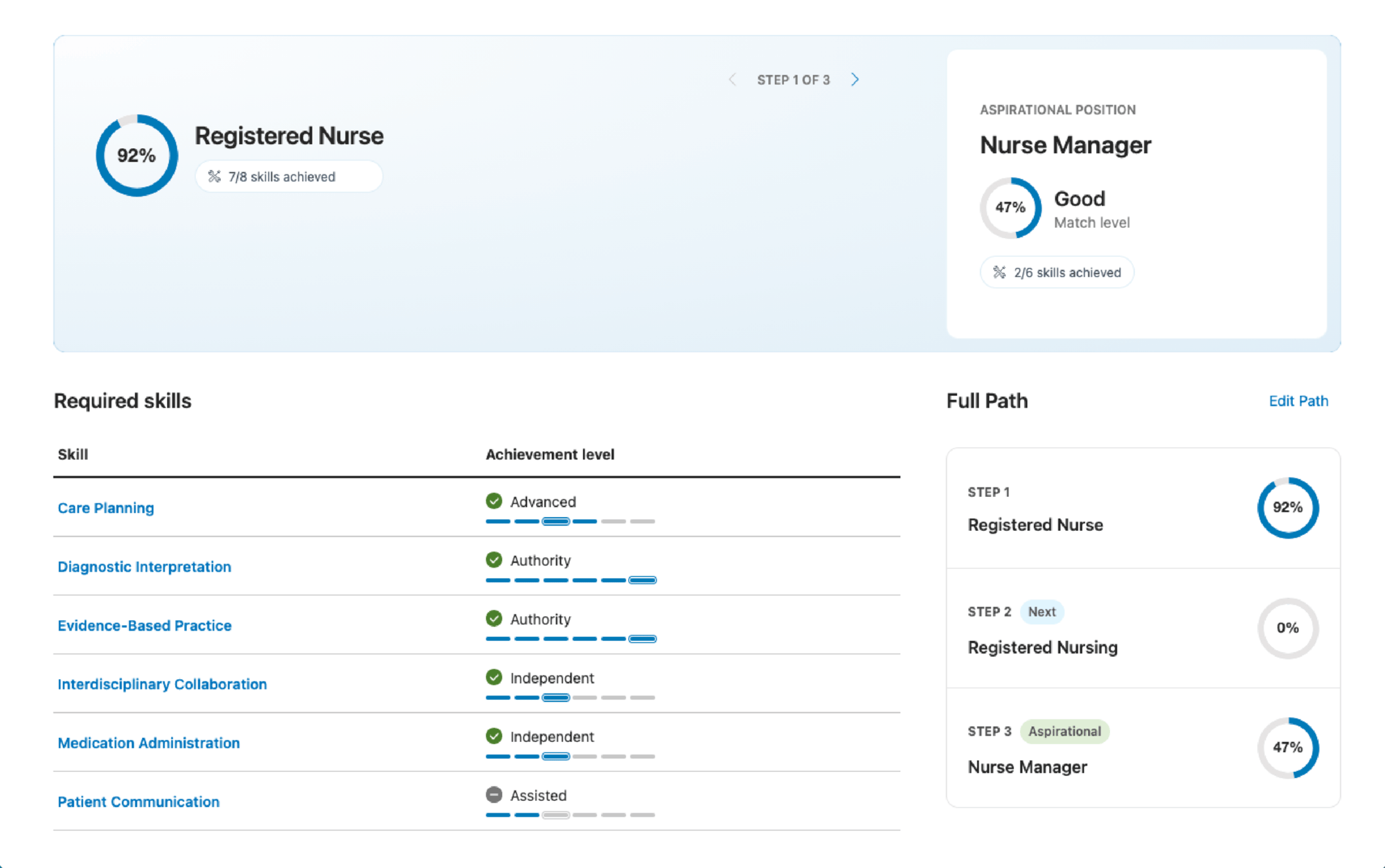Image resolution: width=1385 pixels, height=868 pixels.
Task: Click green checkmark for Diagnostic Interpretation
Action: coord(494,559)
